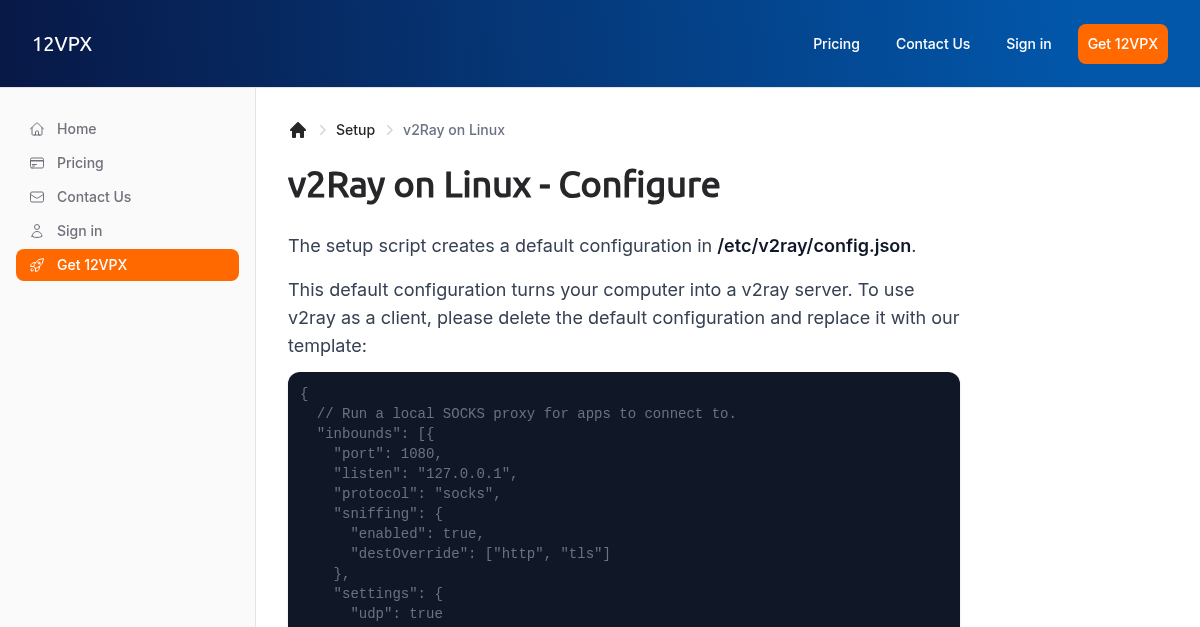
Task: Select the Sign in text in the sidebar
Action: (80, 231)
